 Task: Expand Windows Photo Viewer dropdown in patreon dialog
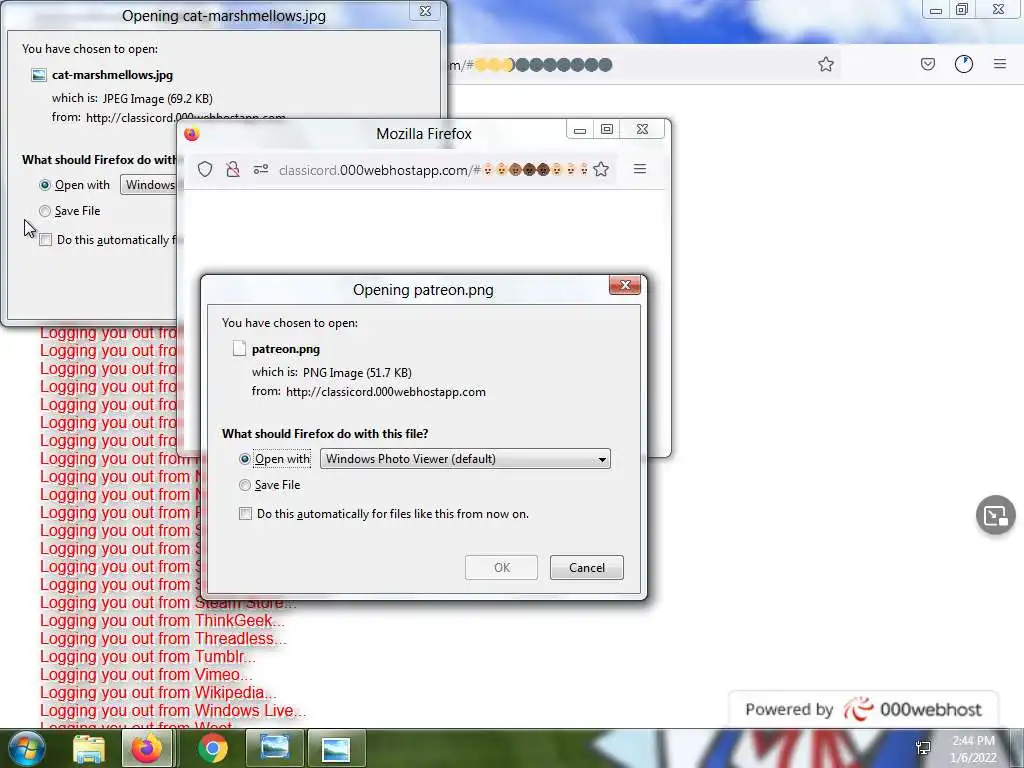click(x=465, y=458)
